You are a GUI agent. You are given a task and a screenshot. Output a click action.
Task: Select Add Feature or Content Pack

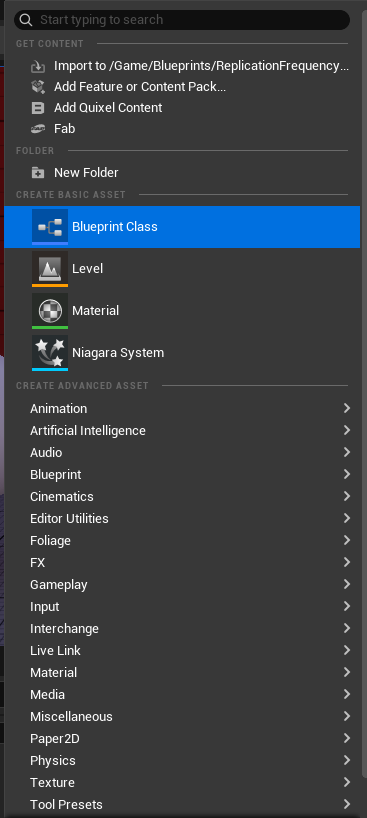[x=182, y=87]
